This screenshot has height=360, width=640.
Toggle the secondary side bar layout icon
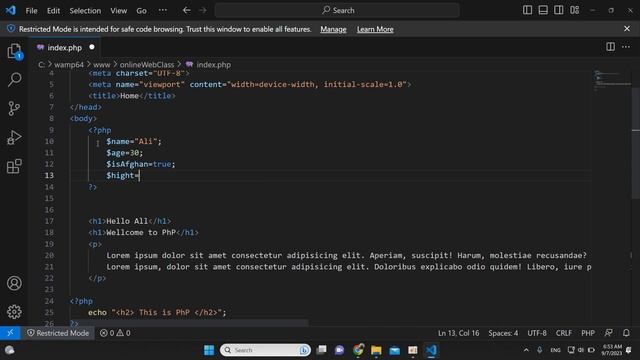pyautogui.click(x=559, y=10)
